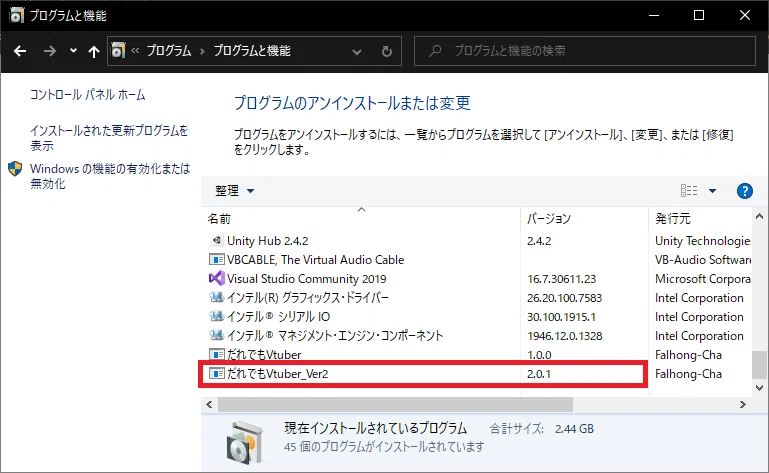The image size is (769, 473).
Task: Select インテル(R) グラフィックス・ドライバー
Action: [308, 298]
